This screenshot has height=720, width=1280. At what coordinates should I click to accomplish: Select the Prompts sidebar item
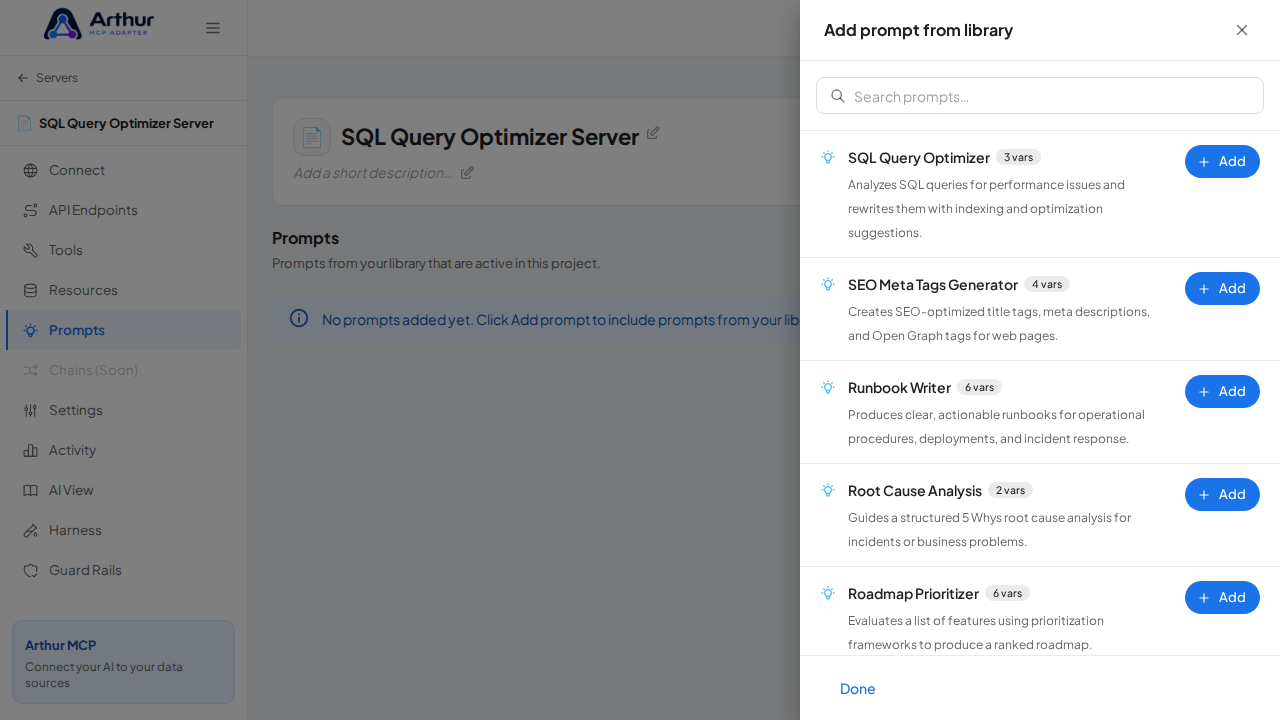pos(123,330)
